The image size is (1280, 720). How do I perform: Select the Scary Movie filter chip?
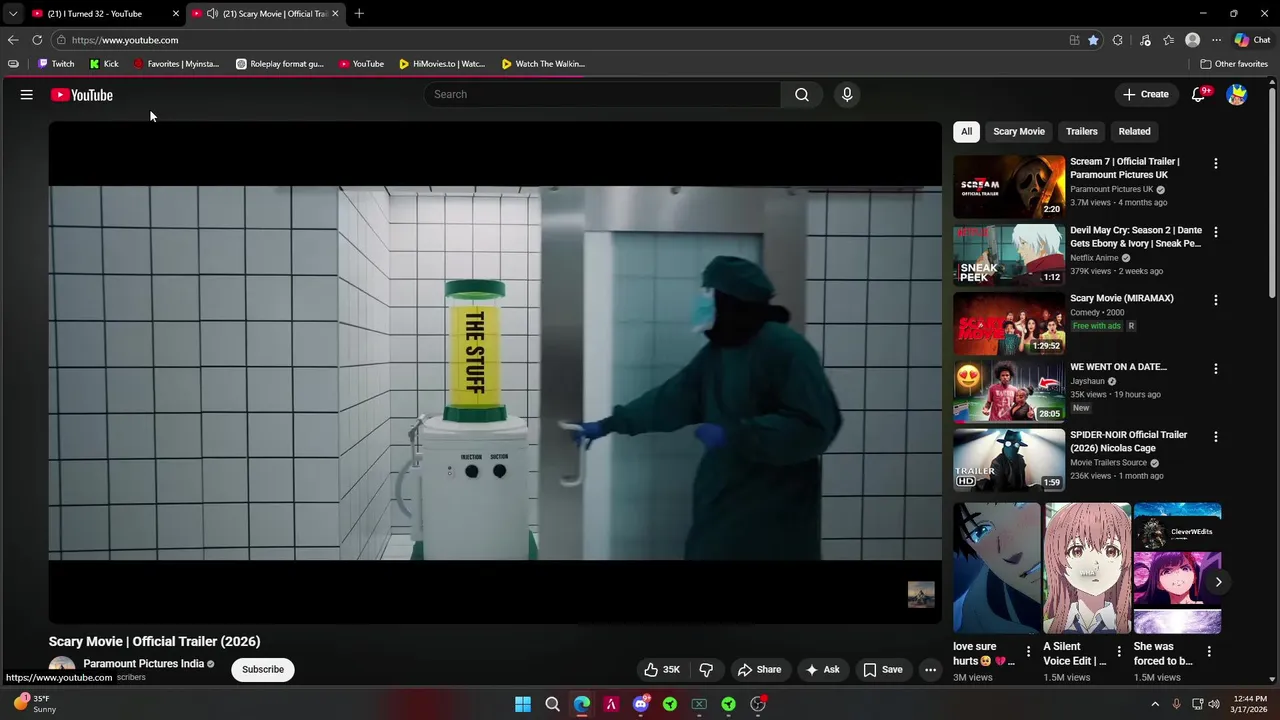(1019, 131)
